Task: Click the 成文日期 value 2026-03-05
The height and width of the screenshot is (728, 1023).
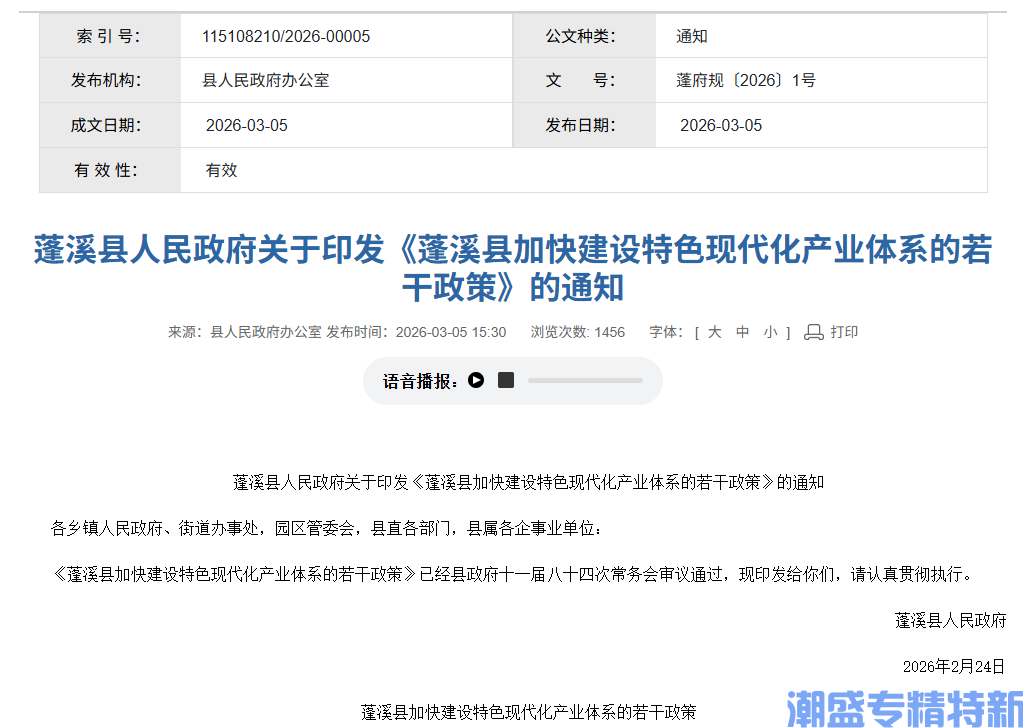Action: 247,125
